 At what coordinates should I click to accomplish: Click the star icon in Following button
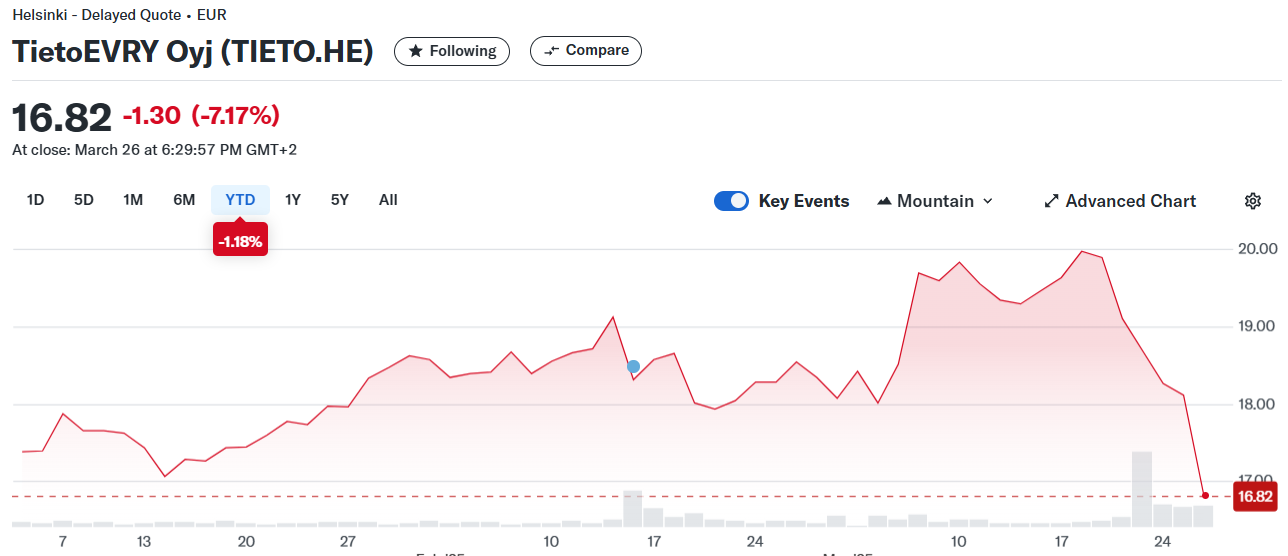416,51
